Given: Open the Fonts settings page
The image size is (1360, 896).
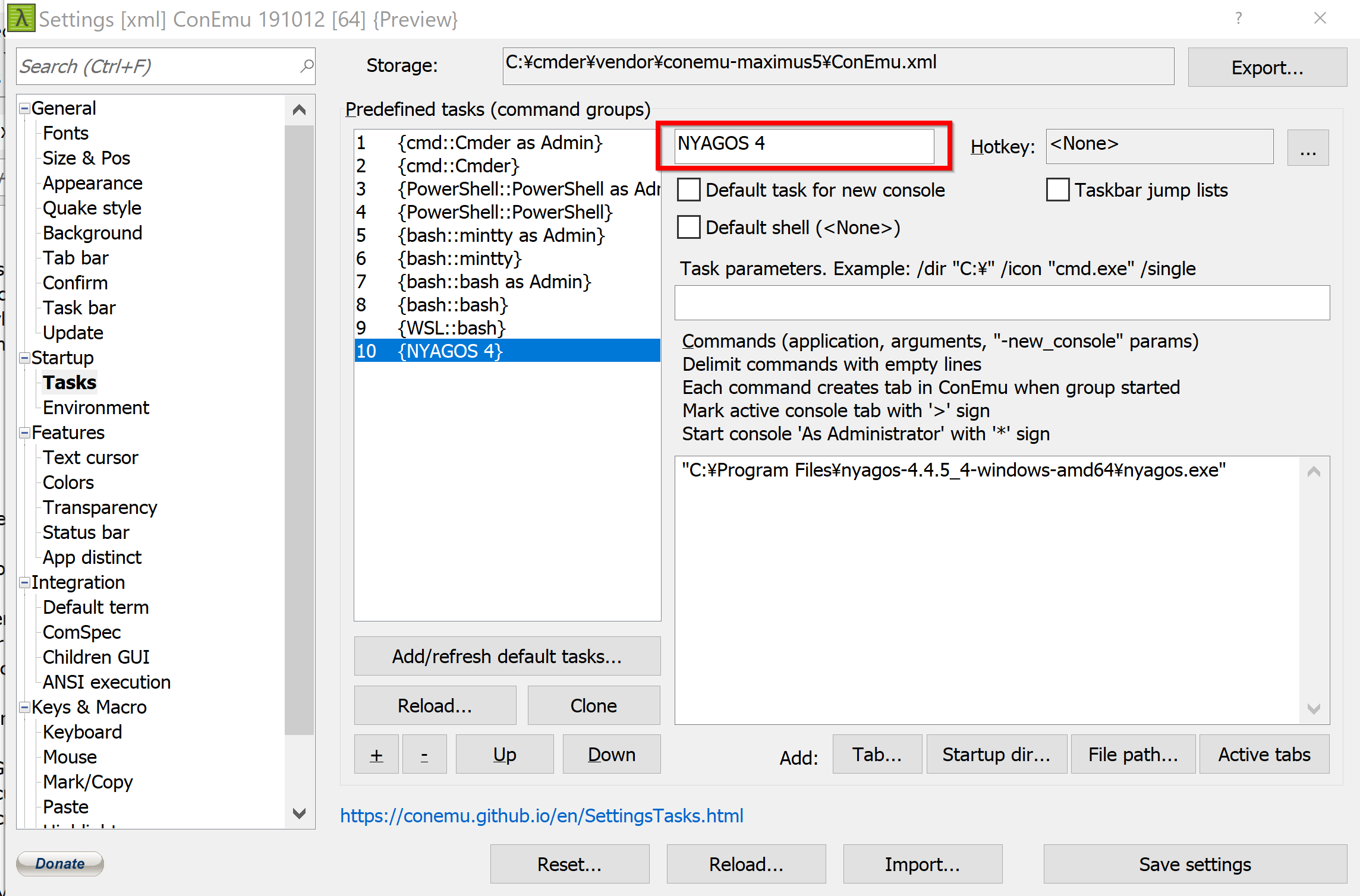Looking at the screenshot, I should pos(65,133).
